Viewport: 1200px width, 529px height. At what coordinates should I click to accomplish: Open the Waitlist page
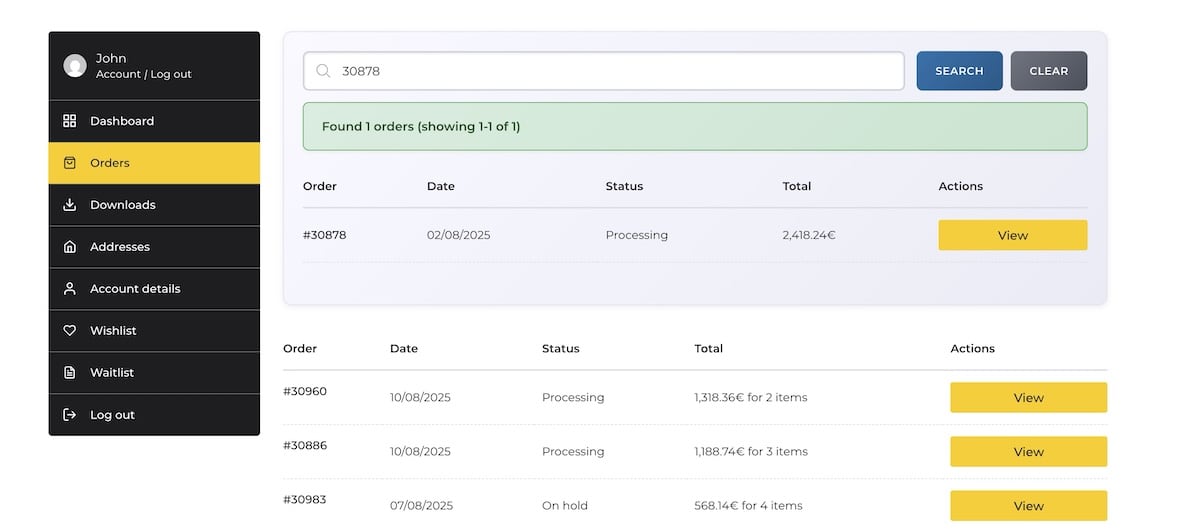[x=154, y=373]
